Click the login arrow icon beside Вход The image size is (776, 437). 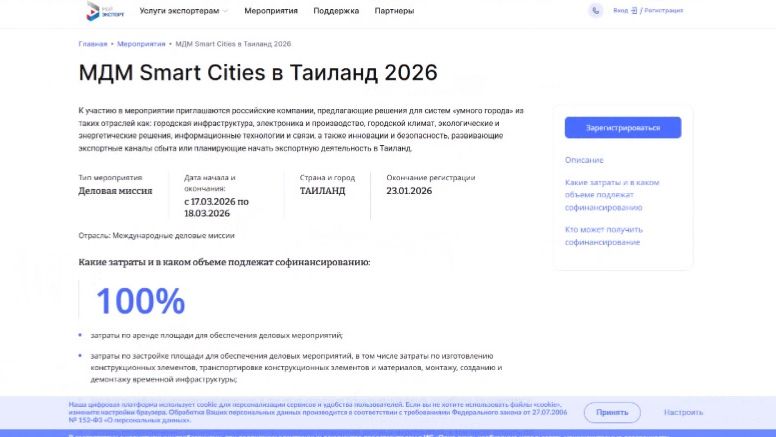tap(634, 10)
